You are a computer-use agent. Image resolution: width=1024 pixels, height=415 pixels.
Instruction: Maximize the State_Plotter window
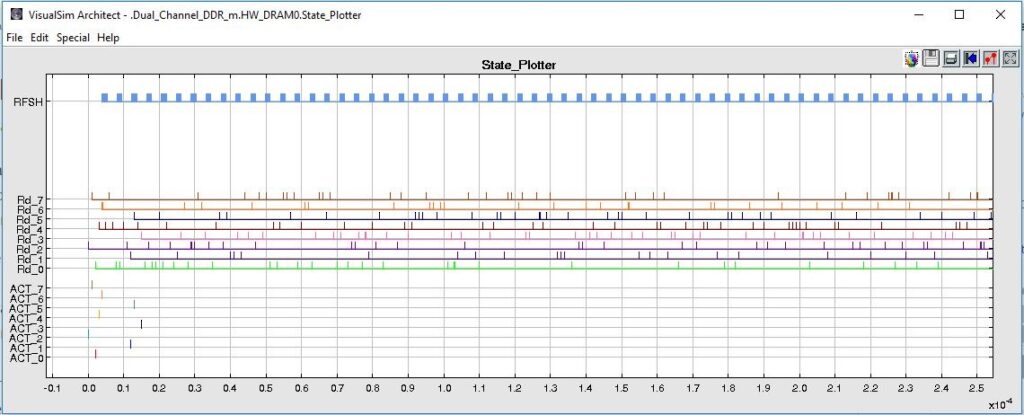point(959,15)
